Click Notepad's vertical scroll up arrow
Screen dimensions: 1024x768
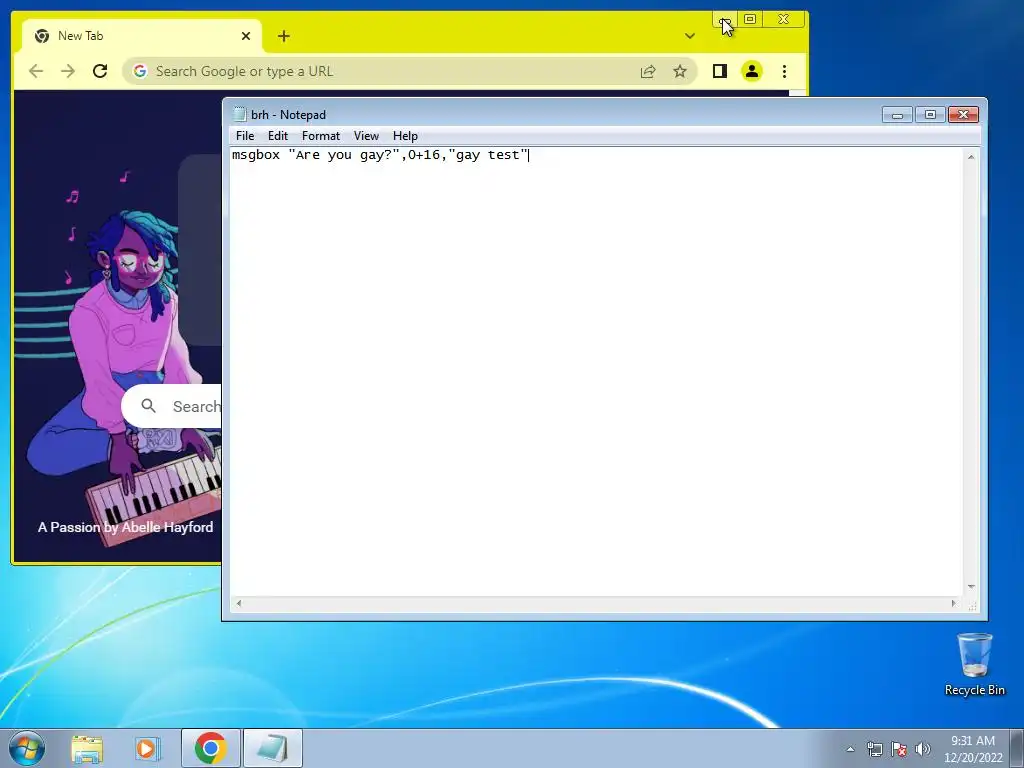971,157
